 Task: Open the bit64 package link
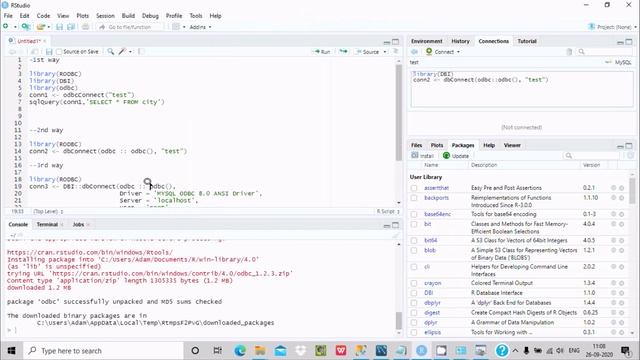431,240
